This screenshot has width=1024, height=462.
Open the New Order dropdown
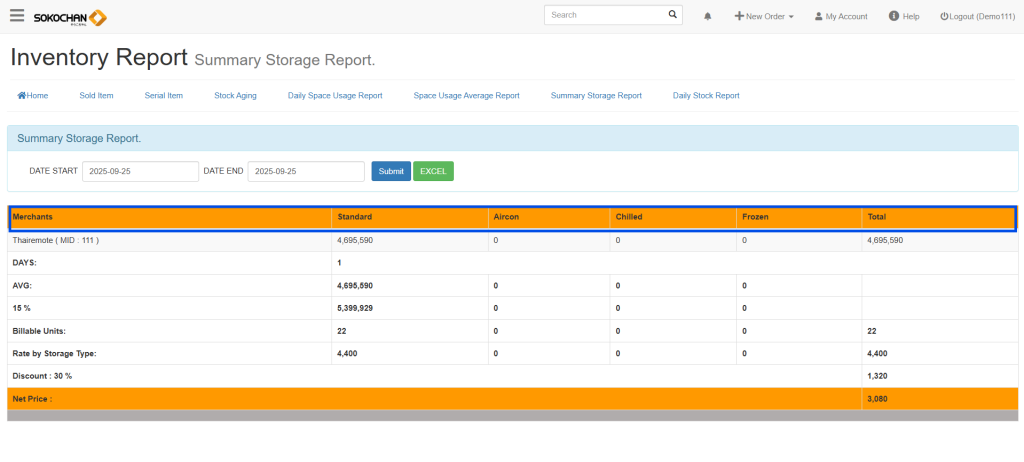tap(764, 17)
